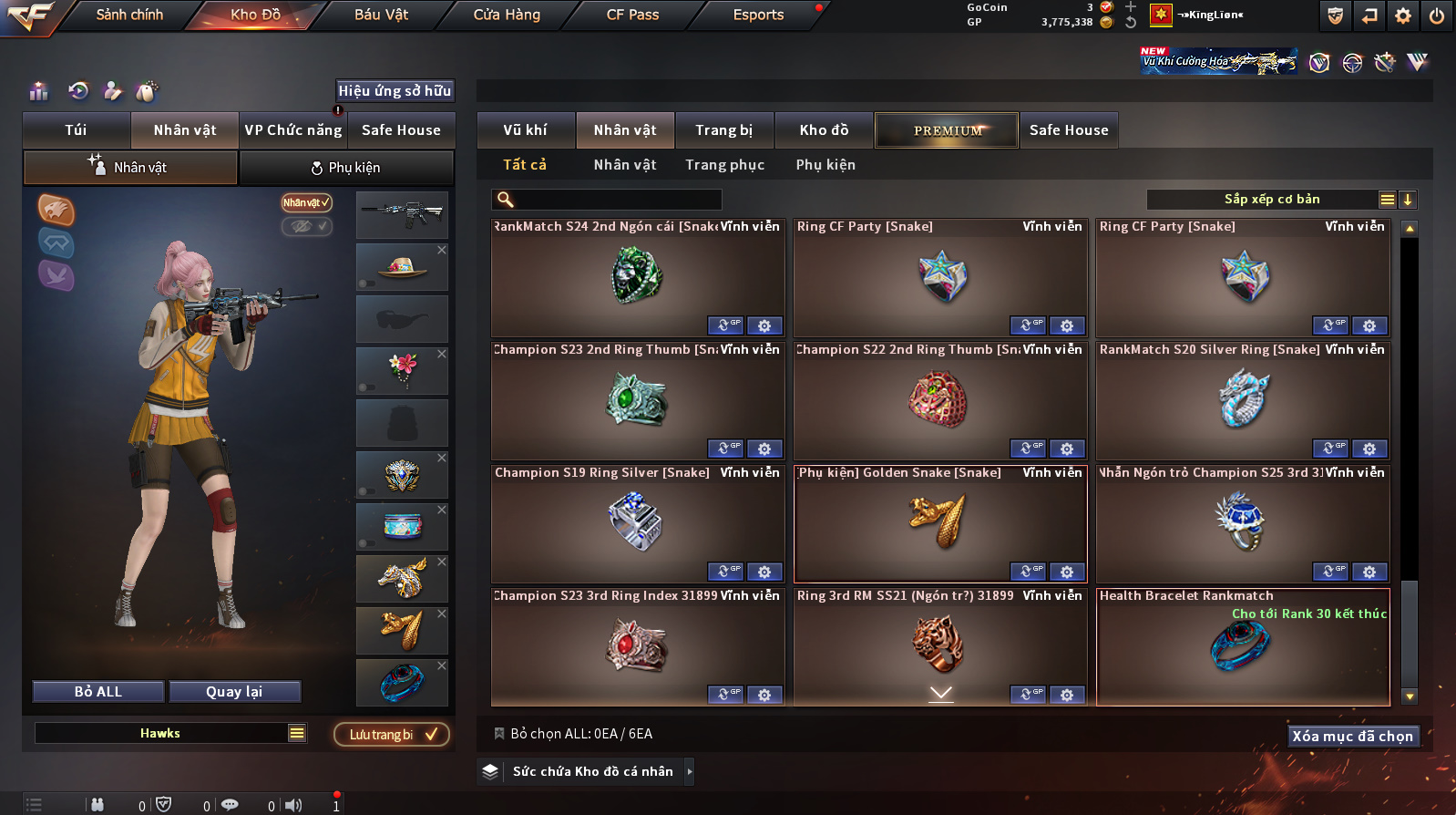
Task: Open the Vũ Khí Cường Hóa banner
Action: pos(1219,61)
